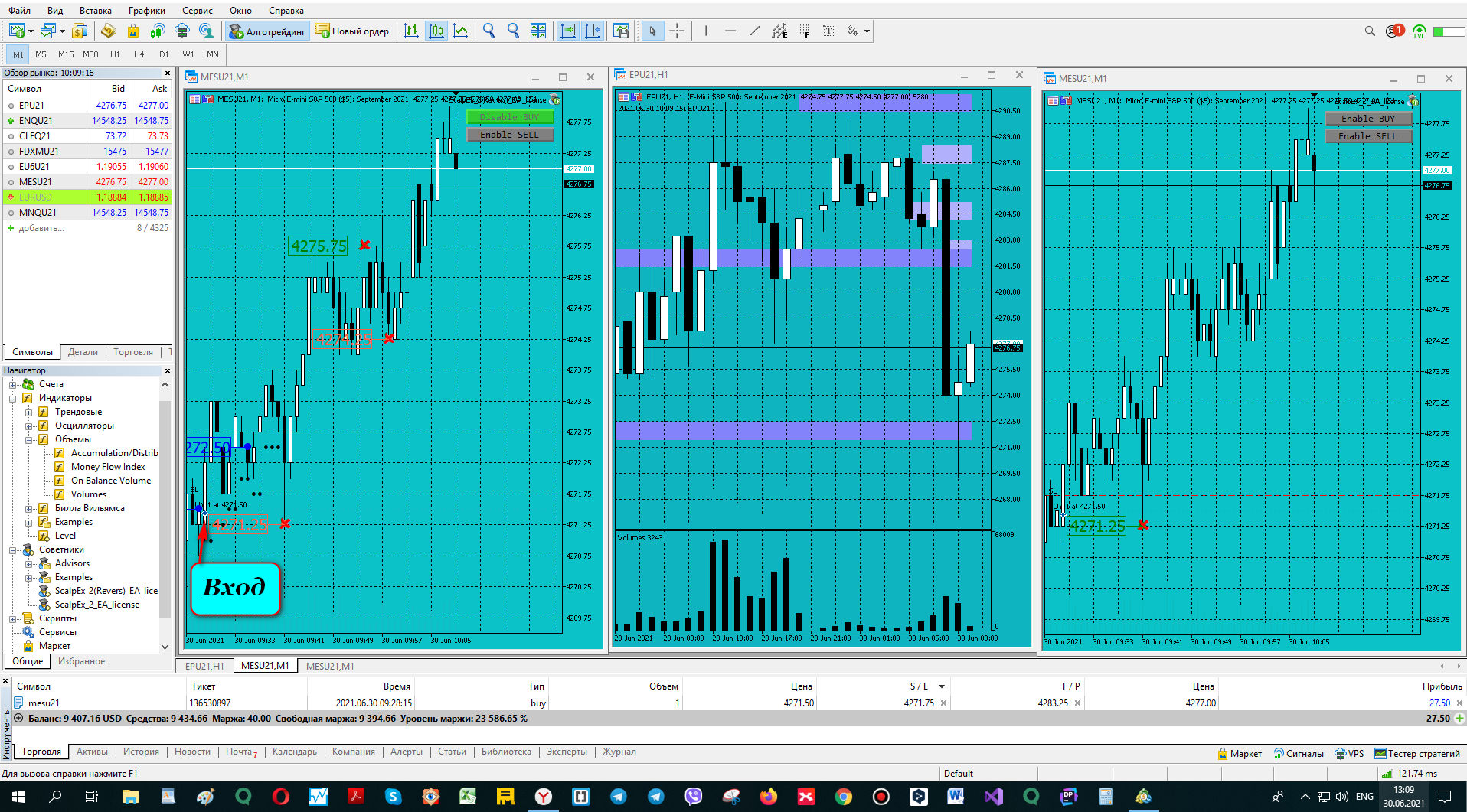Click the Новый ордер button
Image resolution: width=1467 pixels, height=812 pixels.
352,31
